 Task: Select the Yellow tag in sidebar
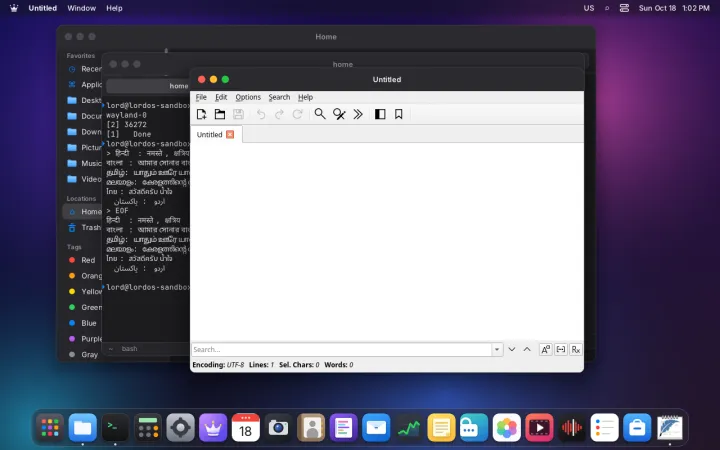[x=84, y=292]
